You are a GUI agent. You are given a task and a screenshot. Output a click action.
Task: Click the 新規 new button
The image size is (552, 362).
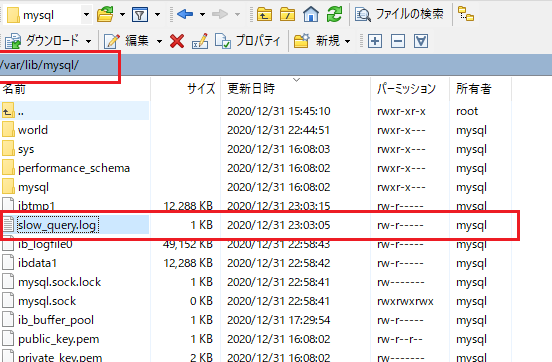coord(317,41)
